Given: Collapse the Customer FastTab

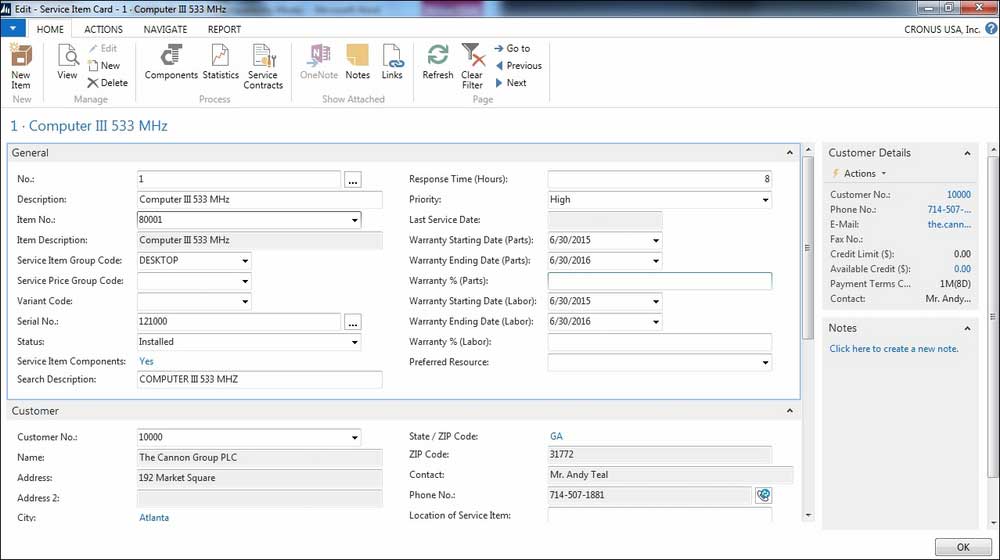Looking at the screenshot, I should tap(790, 411).
